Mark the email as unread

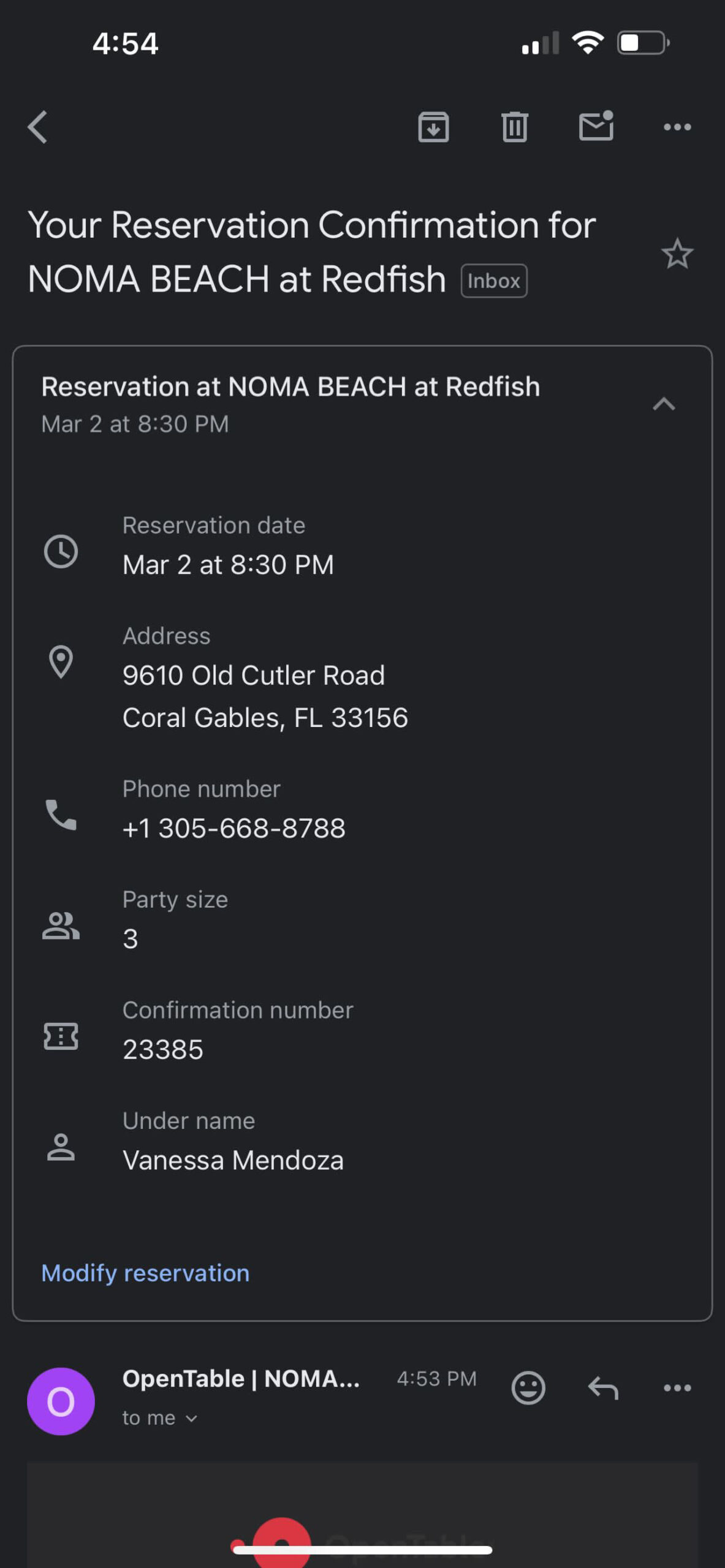pyautogui.click(x=596, y=126)
